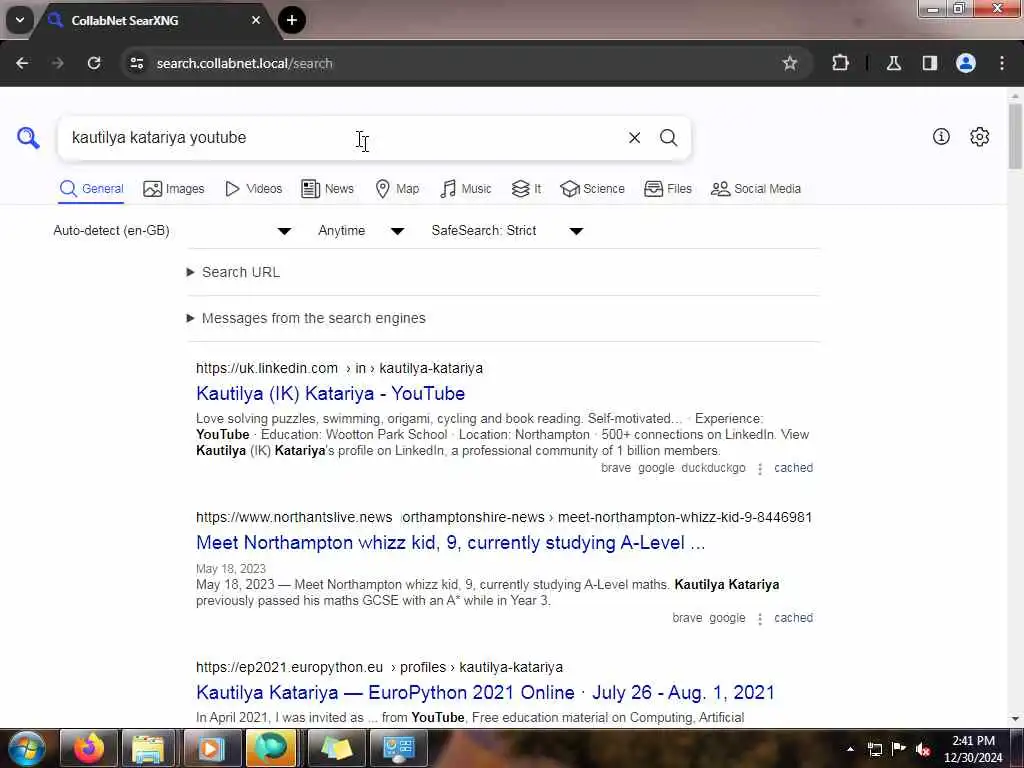Show hidden tray icons arrow
1024x768 pixels.
point(850,749)
